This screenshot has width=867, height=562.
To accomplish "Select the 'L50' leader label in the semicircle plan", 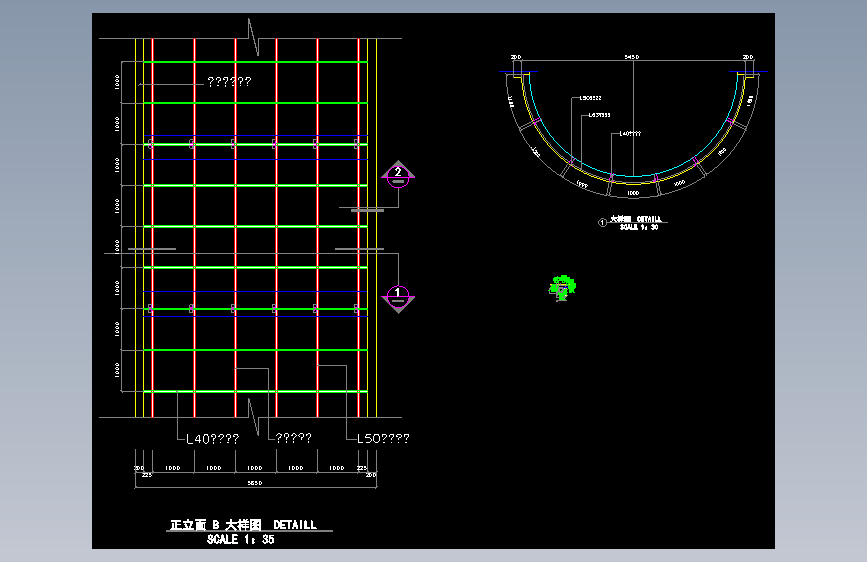I will click(x=590, y=98).
